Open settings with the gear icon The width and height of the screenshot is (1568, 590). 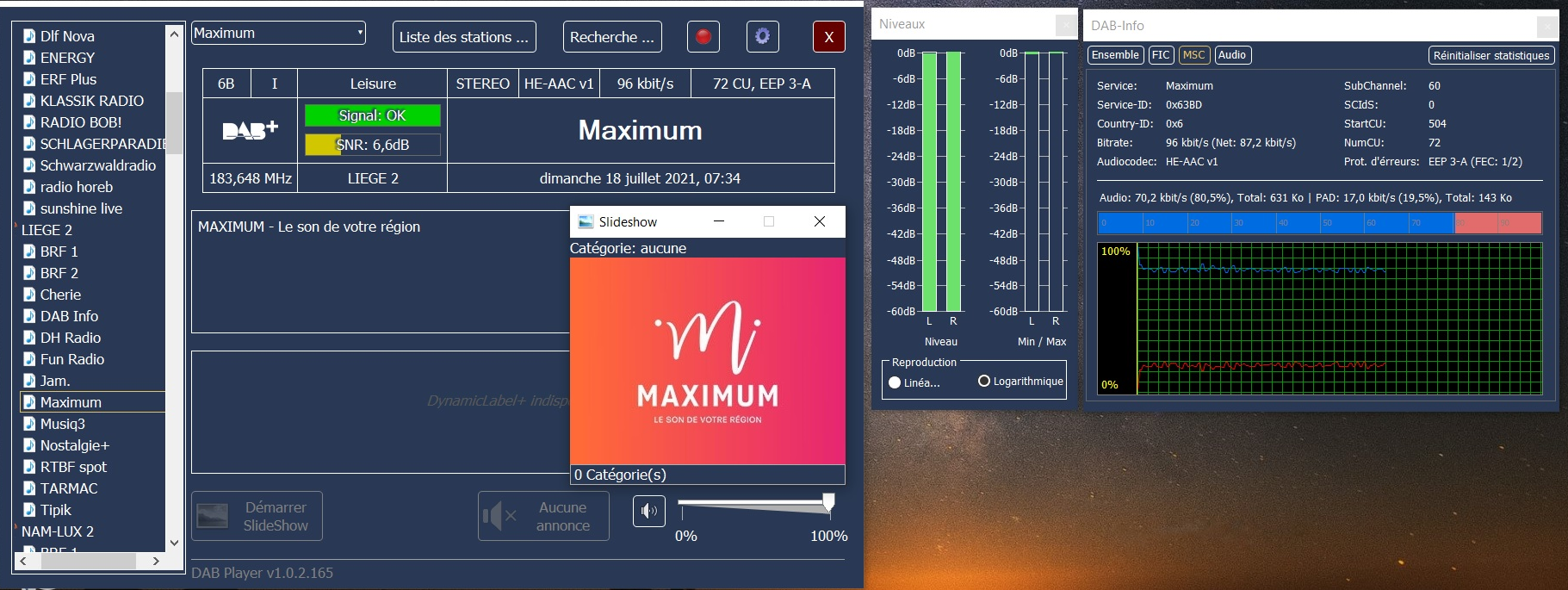click(762, 36)
